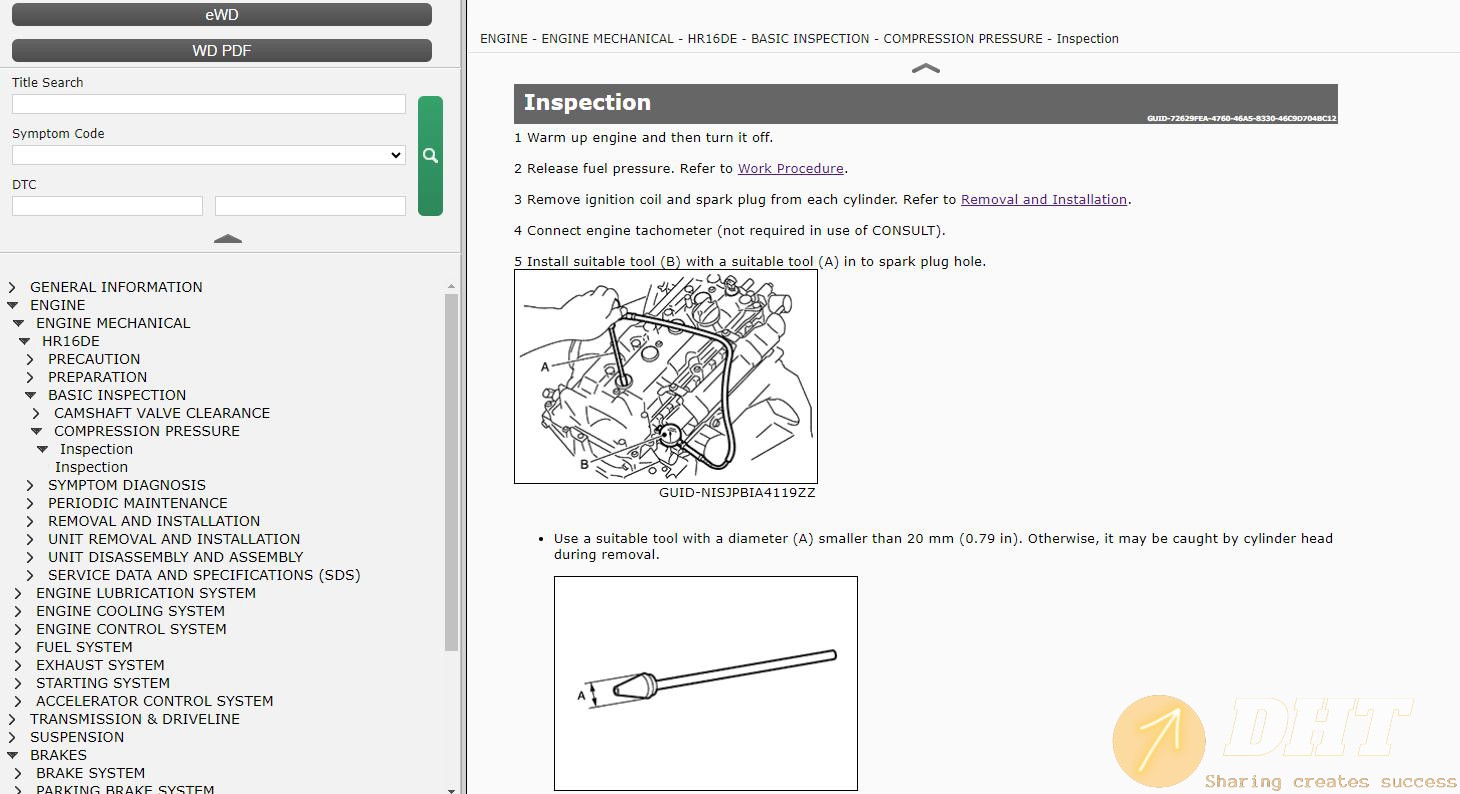Select EXHAUST SYSTEM tree item
1460x794 pixels.
tap(100, 665)
